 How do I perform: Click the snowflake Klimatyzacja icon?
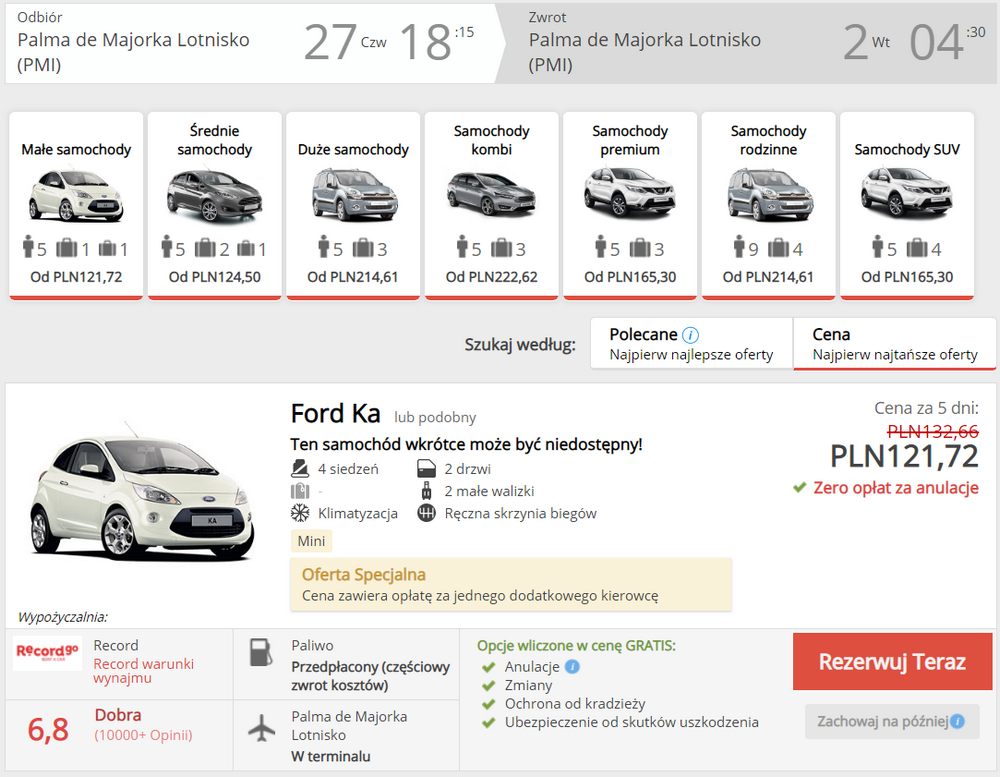(x=300, y=513)
